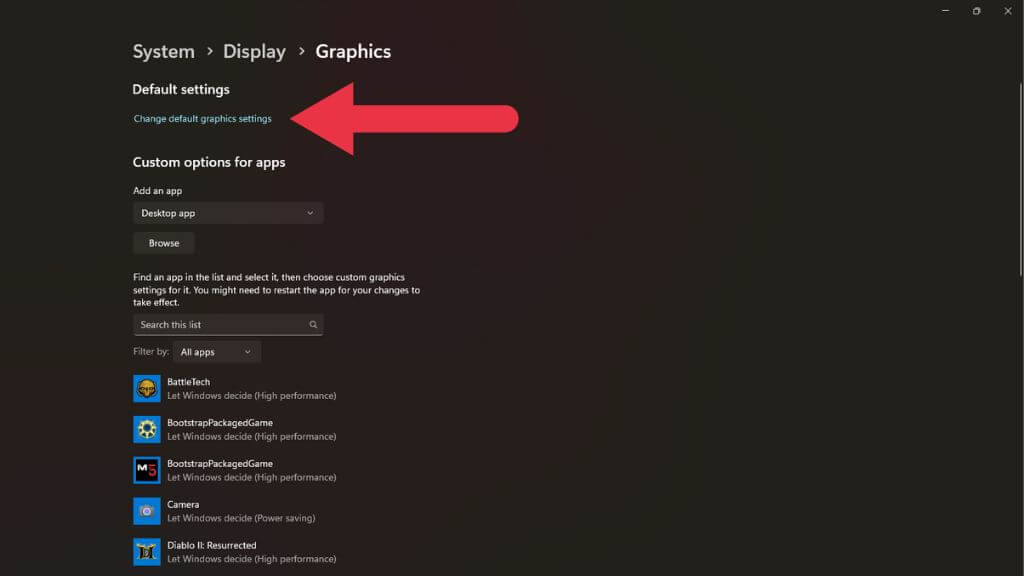Image resolution: width=1024 pixels, height=576 pixels.
Task: Click the Camera app icon
Action: (147, 511)
